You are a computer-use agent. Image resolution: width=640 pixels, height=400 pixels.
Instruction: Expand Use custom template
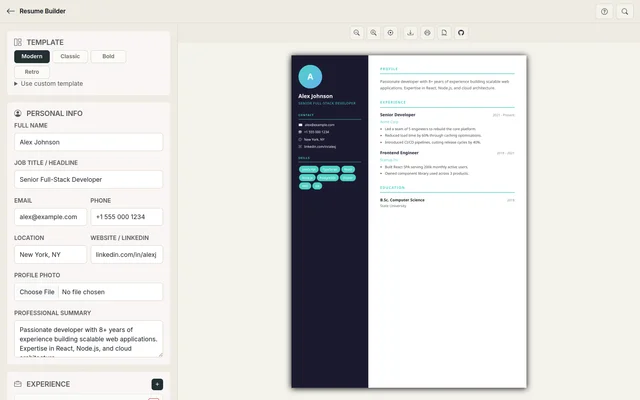point(49,83)
